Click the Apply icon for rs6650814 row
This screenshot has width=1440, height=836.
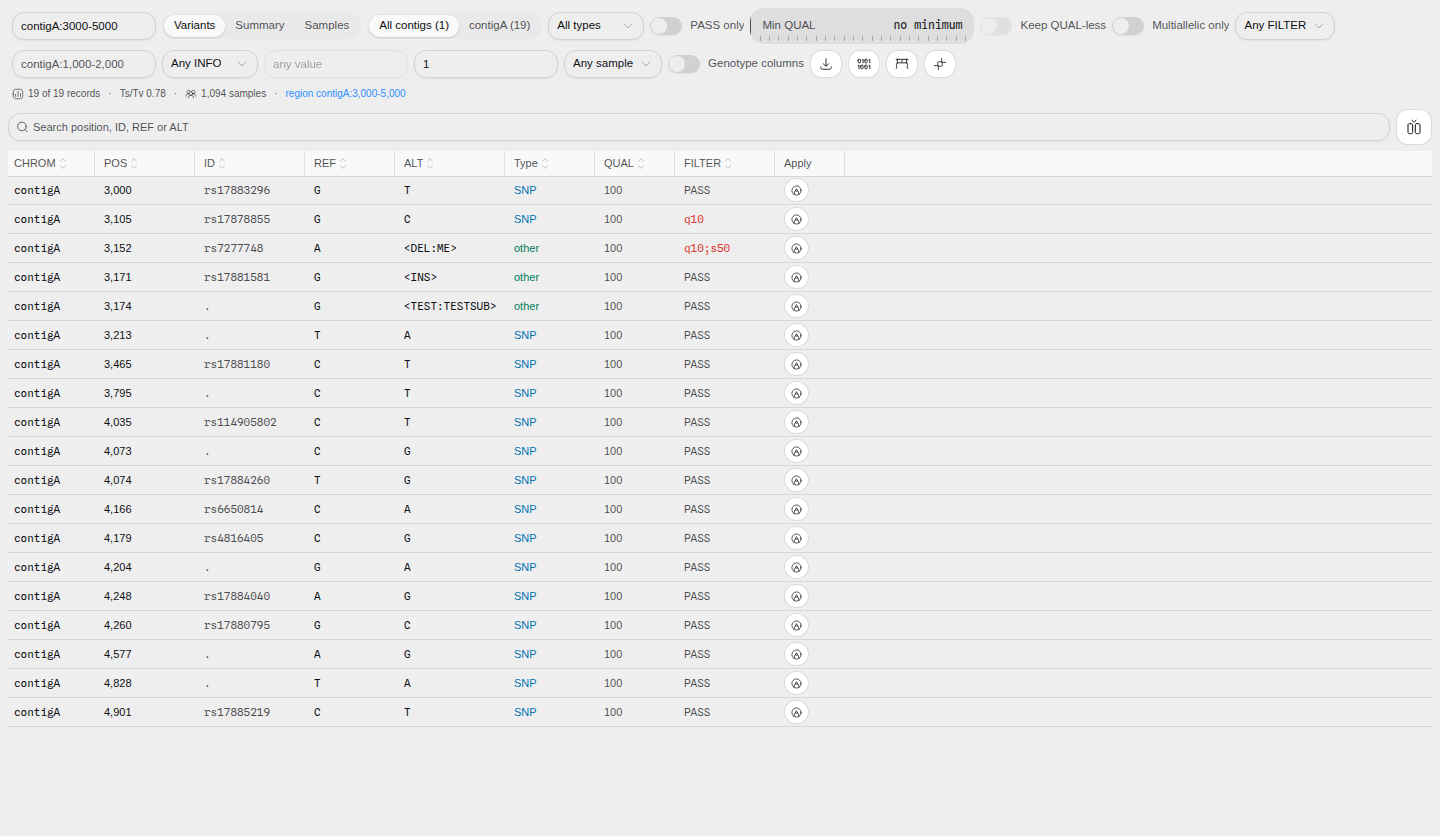point(796,509)
